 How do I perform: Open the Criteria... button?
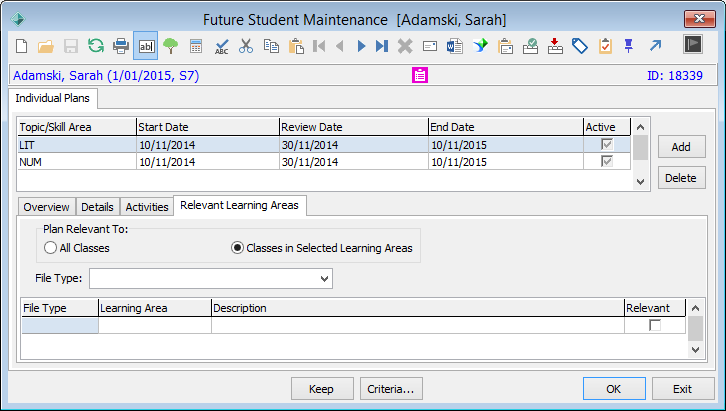pos(391,389)
